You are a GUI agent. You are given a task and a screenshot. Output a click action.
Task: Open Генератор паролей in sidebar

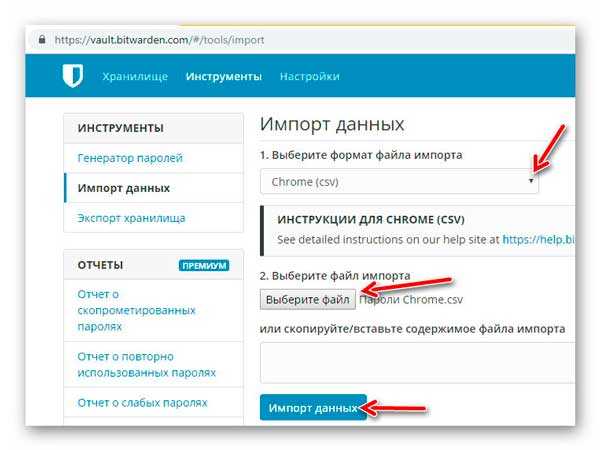pos(130,158)
